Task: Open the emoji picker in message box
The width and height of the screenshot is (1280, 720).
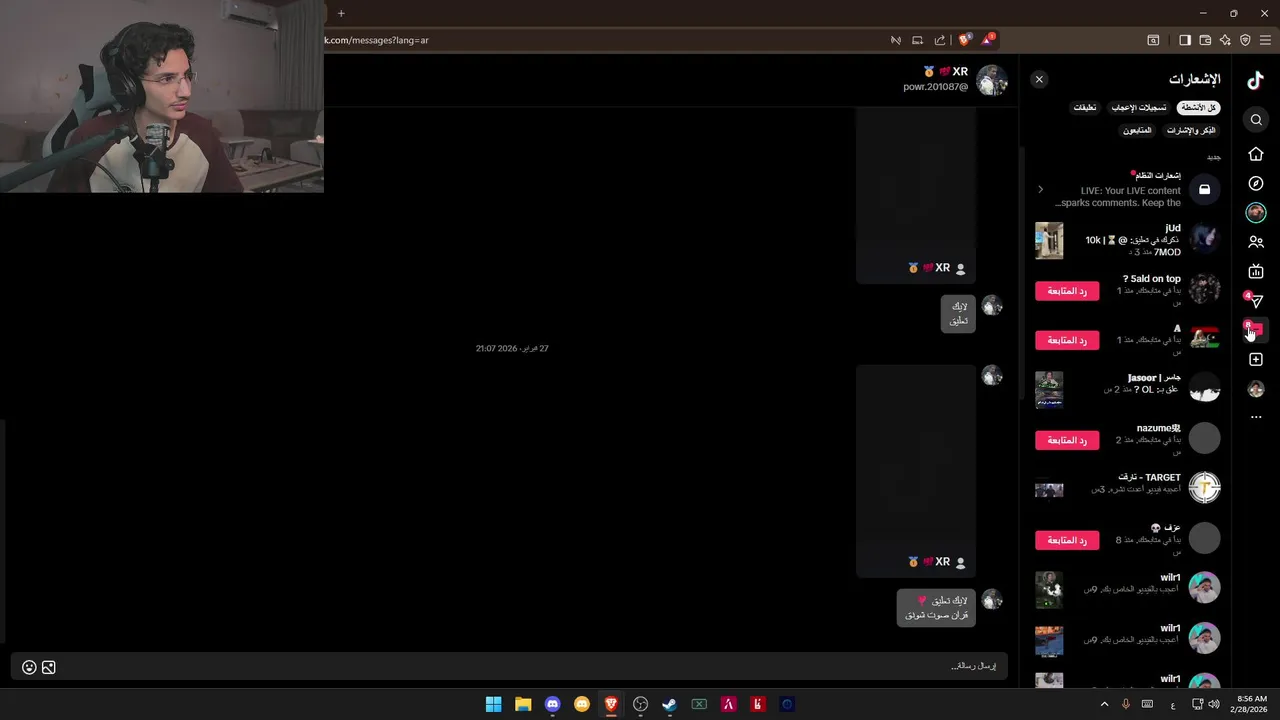Action: pos(29,667)
